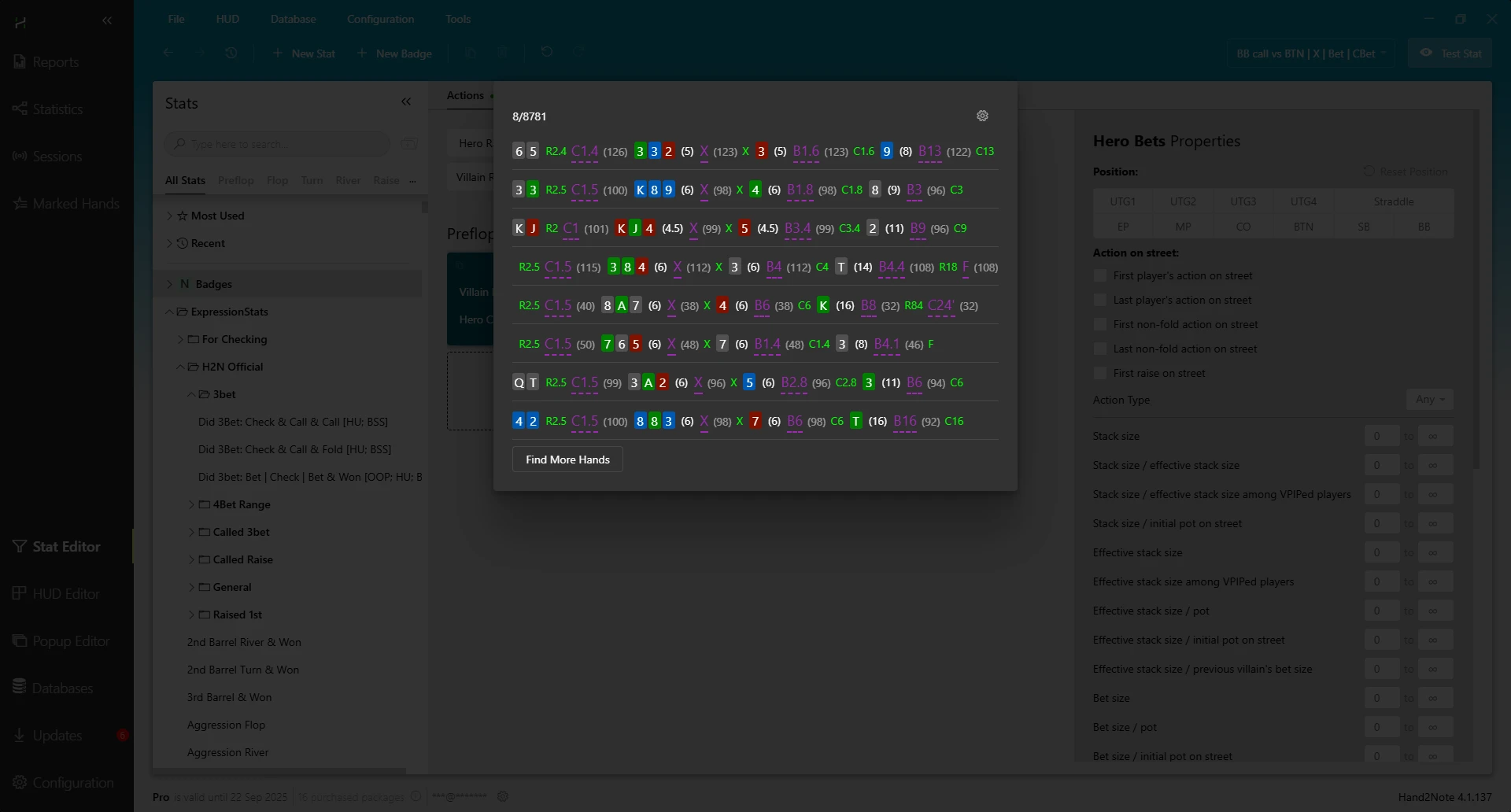Collapse the Stats panel with chevron icon

point(406,102)
